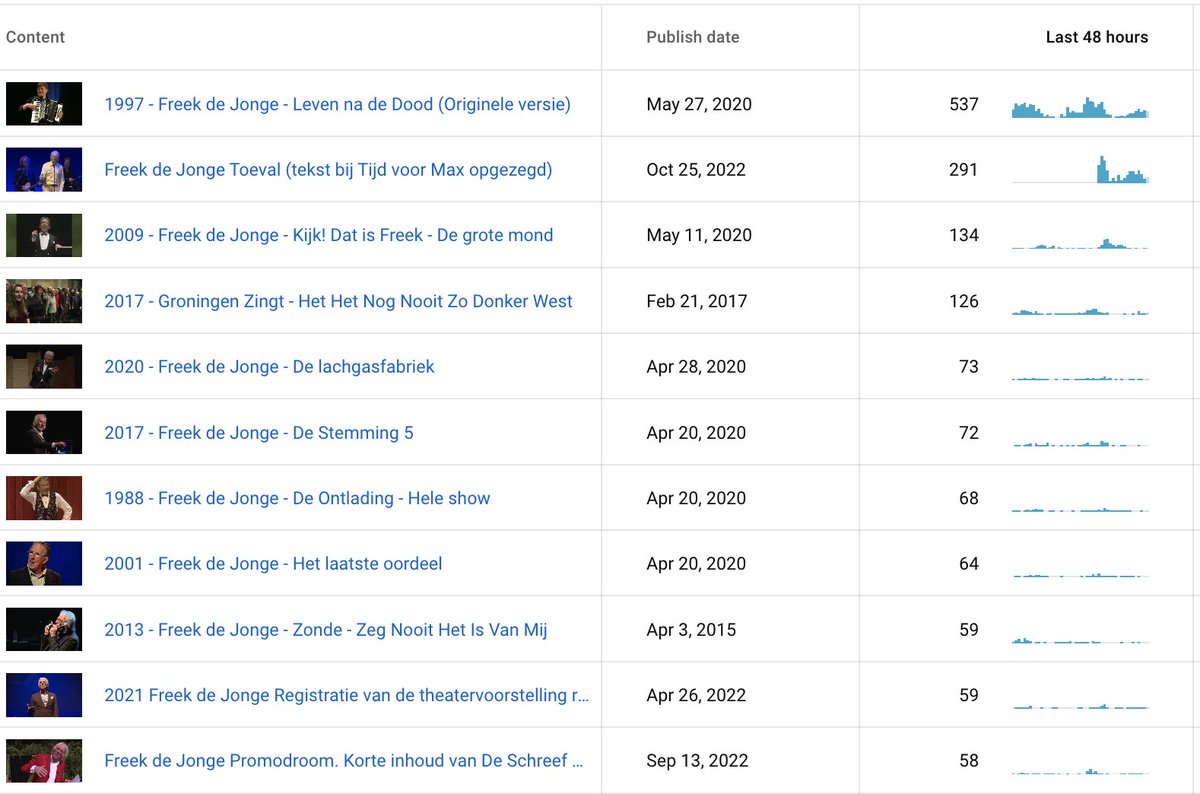
Task: Click thumbnail for 'Zonde - Zeg Nooit' video
Action: [x=44, y=630]
